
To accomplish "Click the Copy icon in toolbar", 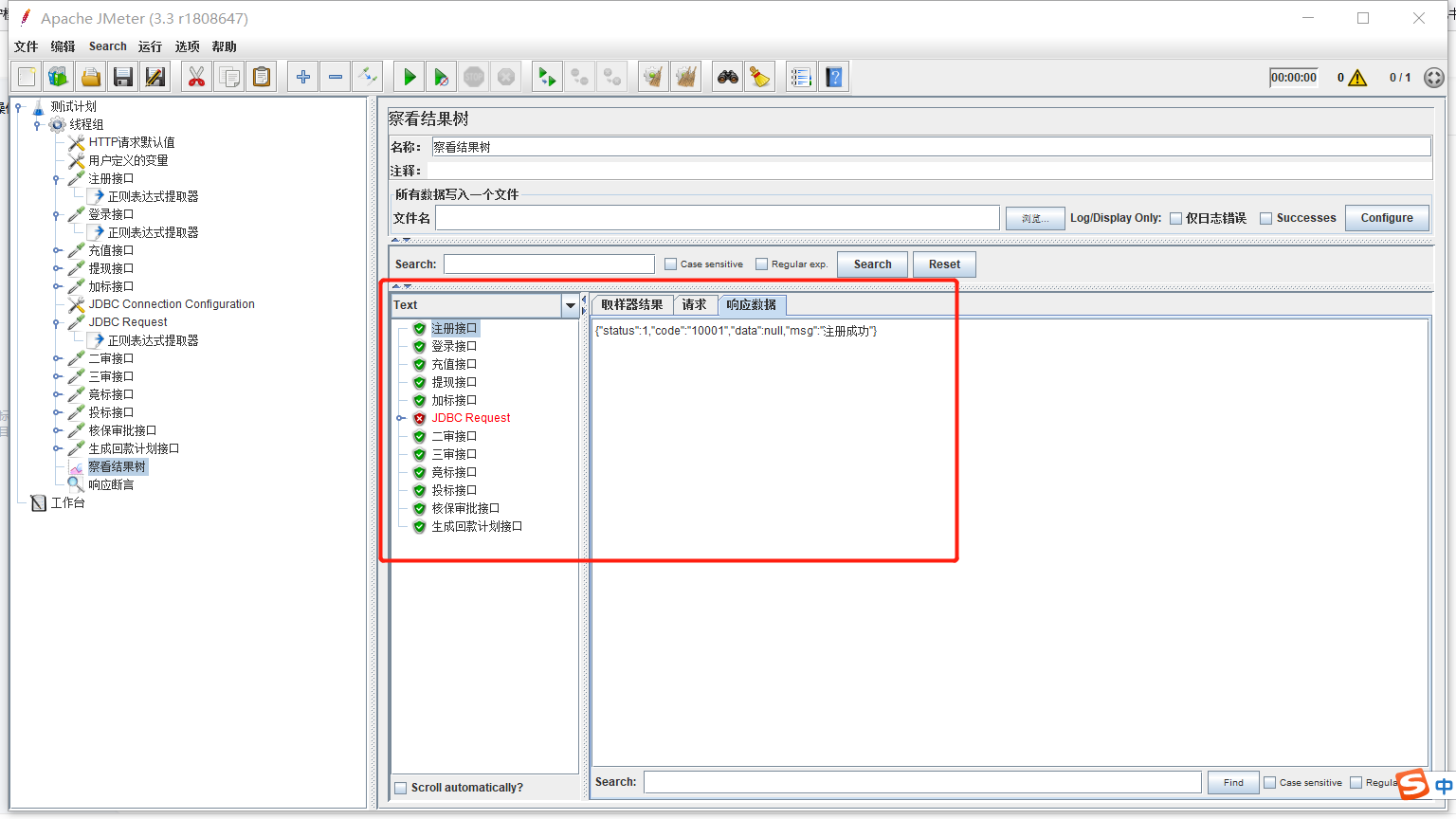I will 228,77.
